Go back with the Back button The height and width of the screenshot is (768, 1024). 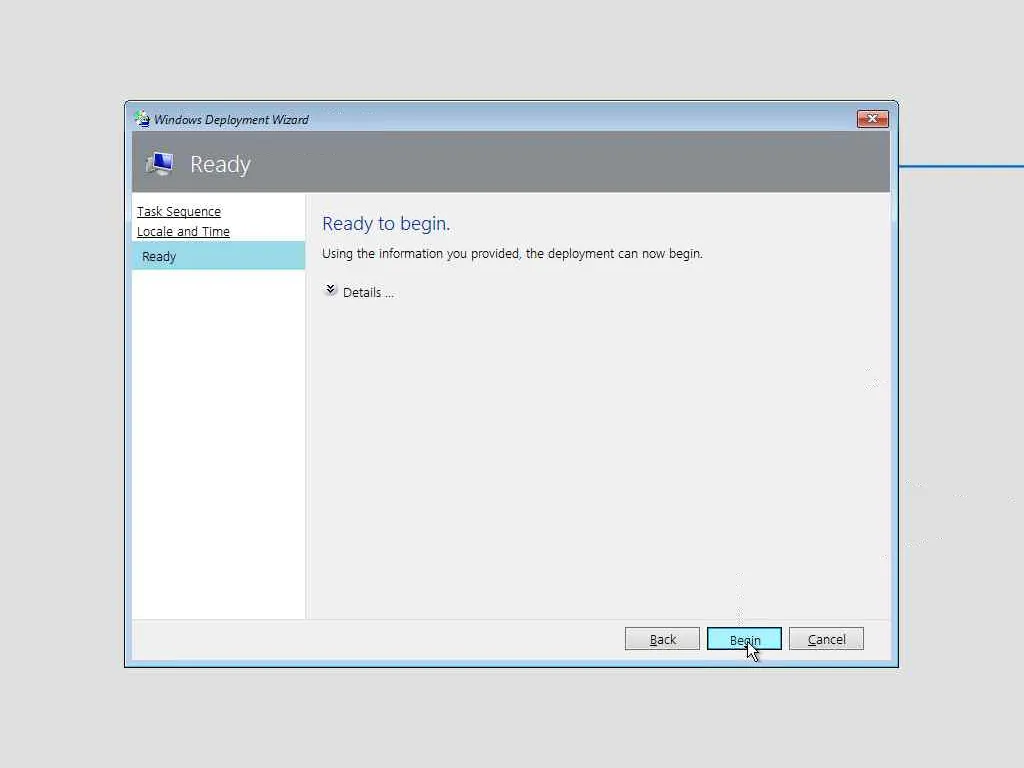tap(662, 639)
